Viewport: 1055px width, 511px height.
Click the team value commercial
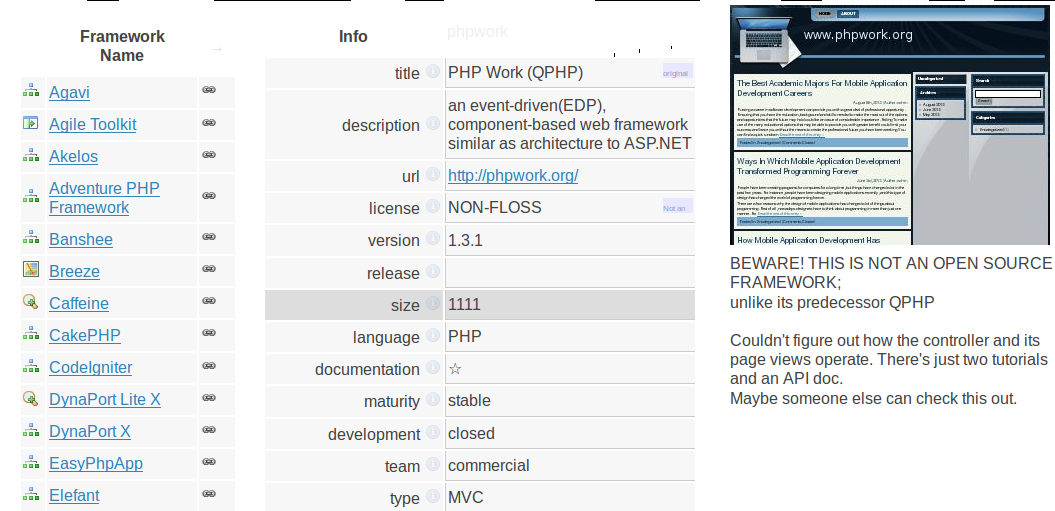pos(488,465)
